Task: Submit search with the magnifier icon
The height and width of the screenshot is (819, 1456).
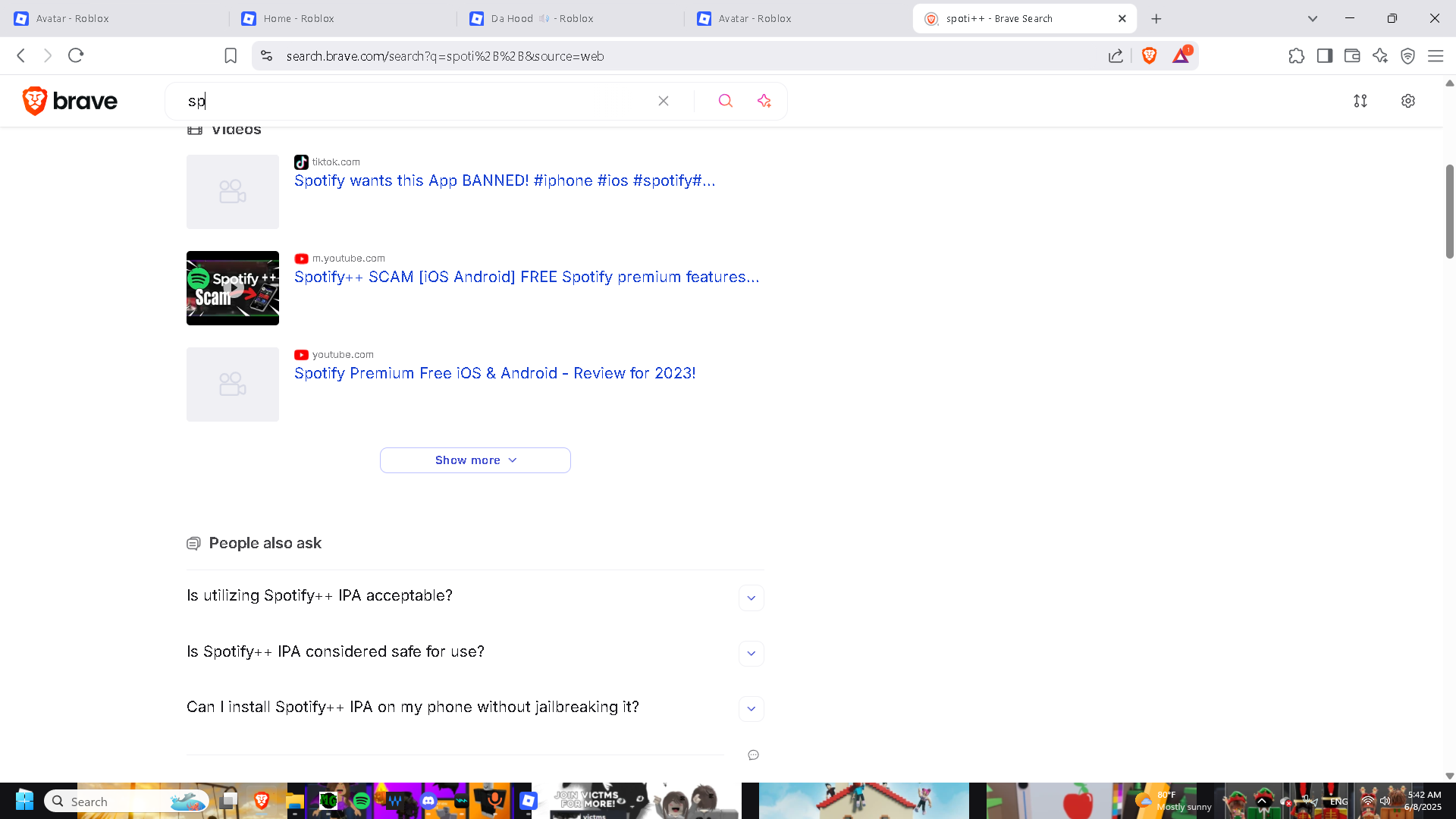Action: [x=726, y=101]
